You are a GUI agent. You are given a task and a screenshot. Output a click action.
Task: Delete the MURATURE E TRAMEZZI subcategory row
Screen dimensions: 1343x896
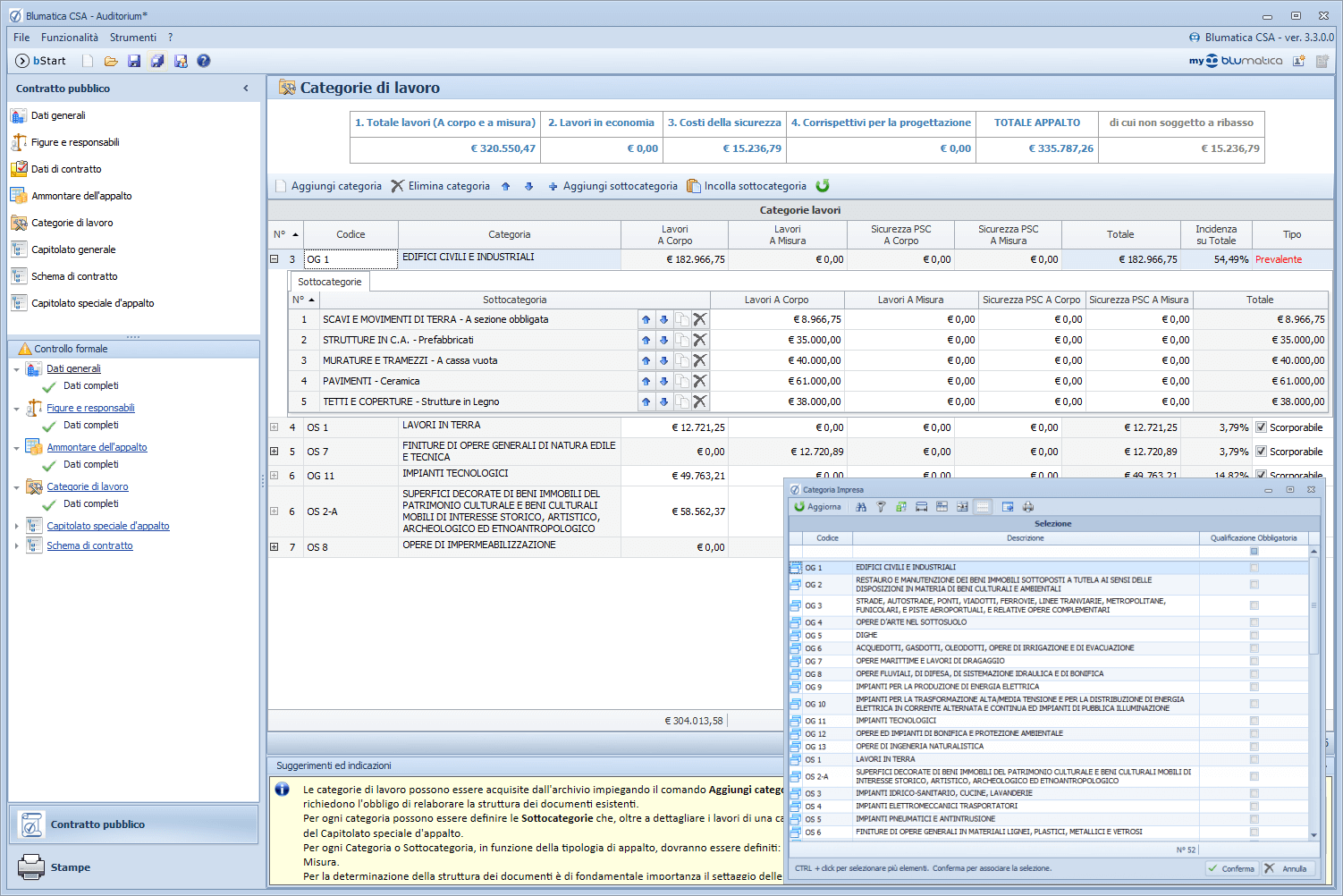click(x=700, y=360)
